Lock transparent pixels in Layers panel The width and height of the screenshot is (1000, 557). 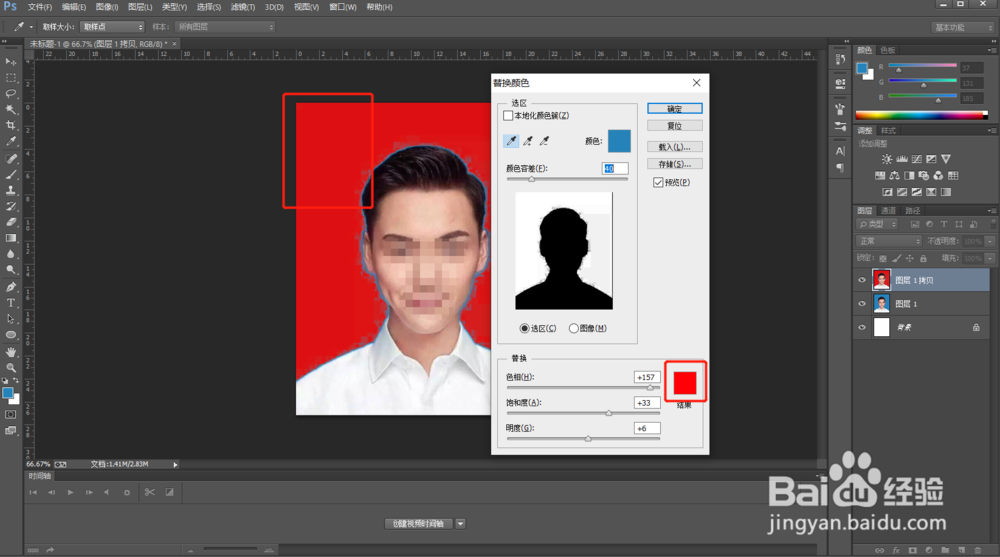point(883,258)
